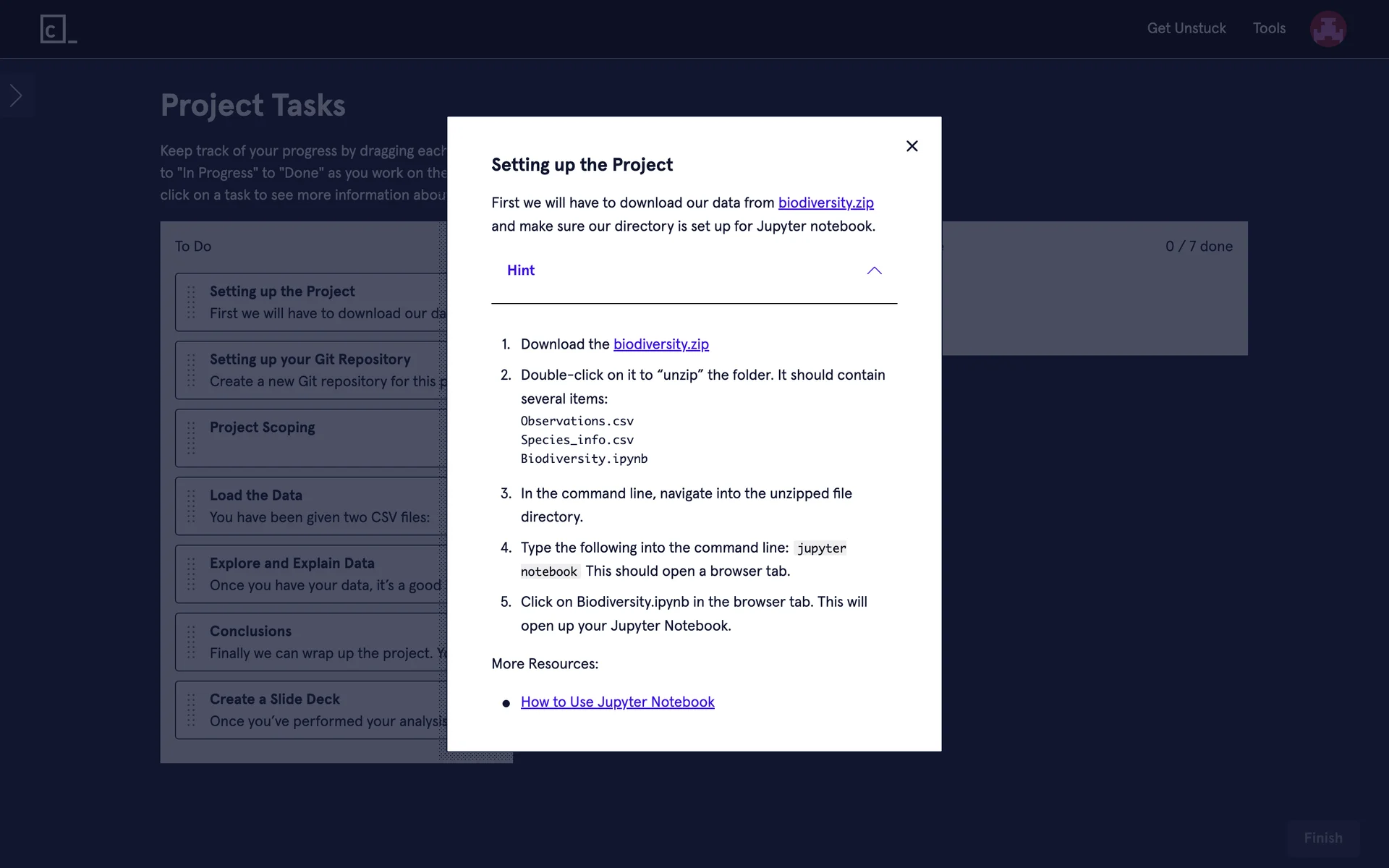Click the Hint heading label
Image resolution: width=1389 pixels, height=868 pixels.
click(x=521, y=271)
